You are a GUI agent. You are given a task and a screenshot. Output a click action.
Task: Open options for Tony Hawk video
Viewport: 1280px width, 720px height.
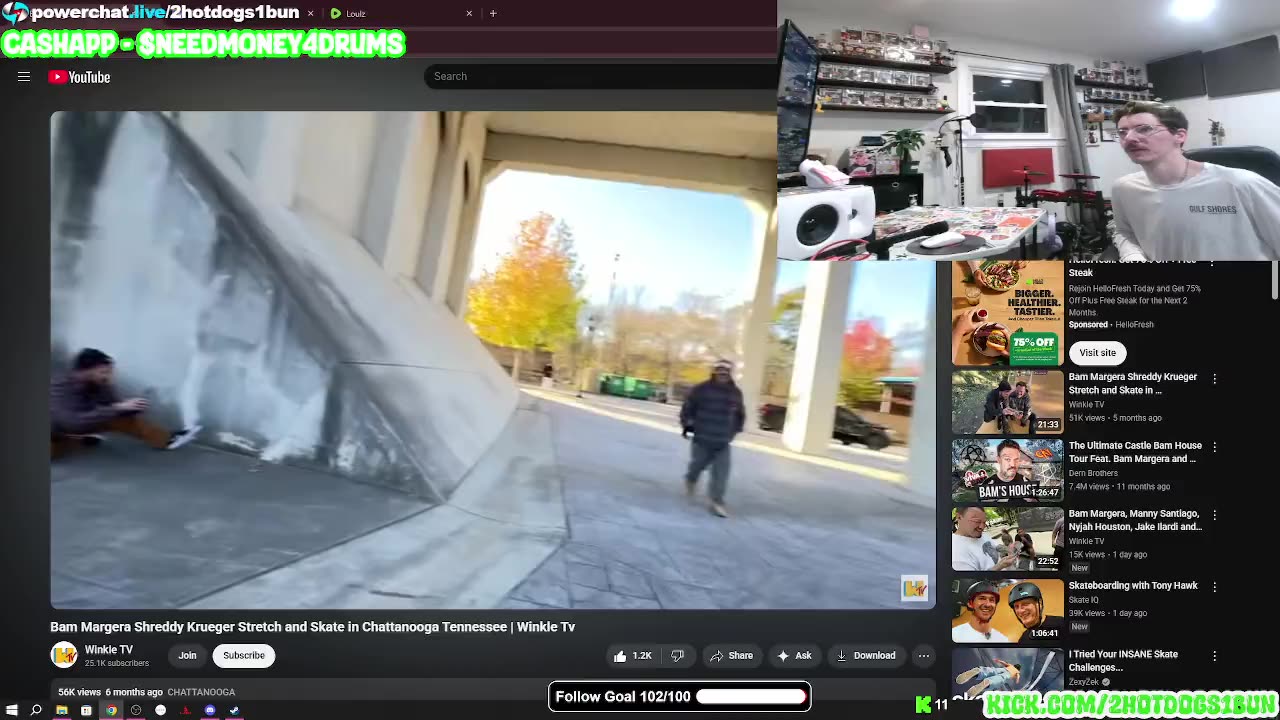tap(1214, 587)
